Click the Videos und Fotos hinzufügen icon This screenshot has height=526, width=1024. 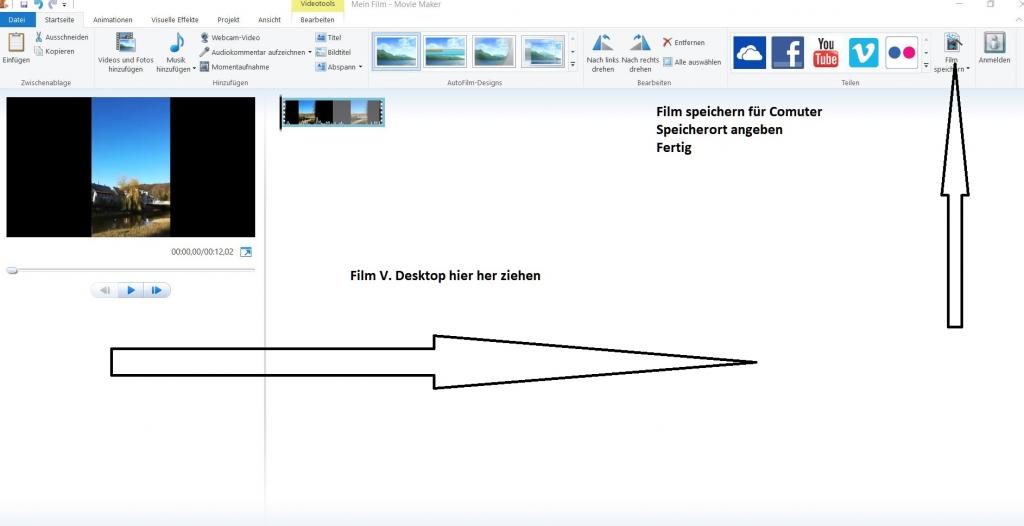point(126,43)
